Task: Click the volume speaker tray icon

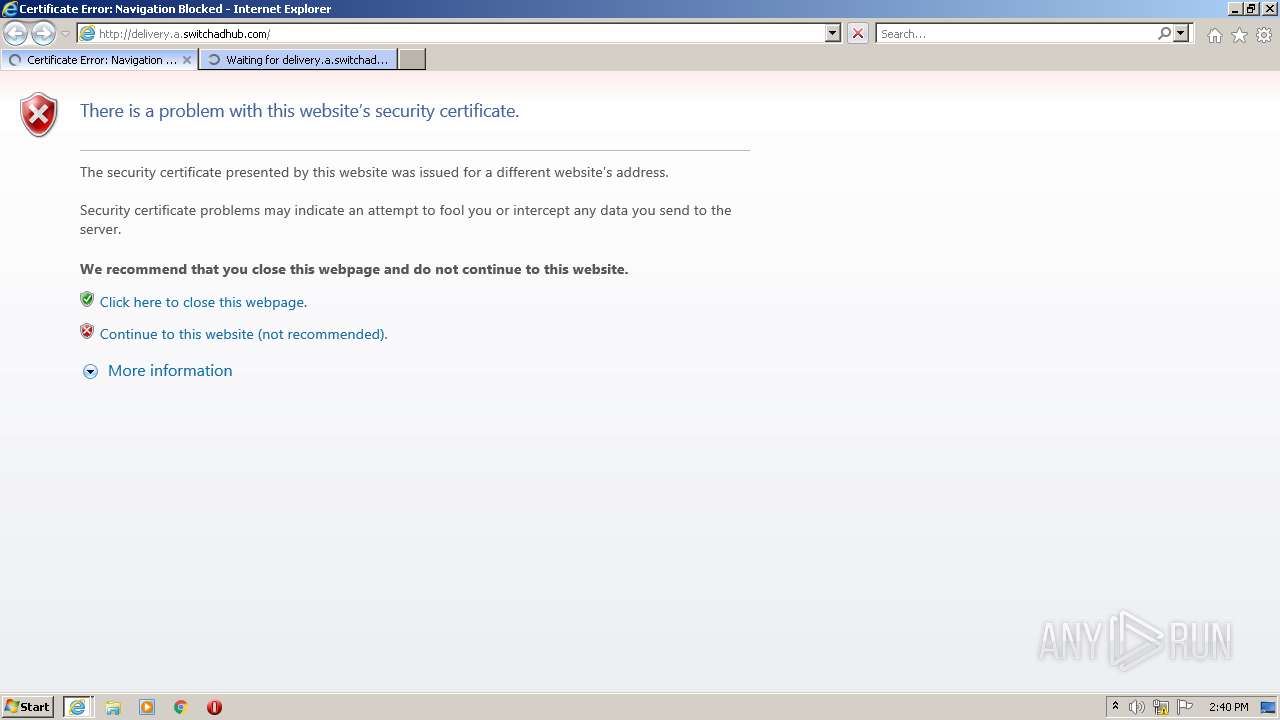Action: pos(1137,707)
